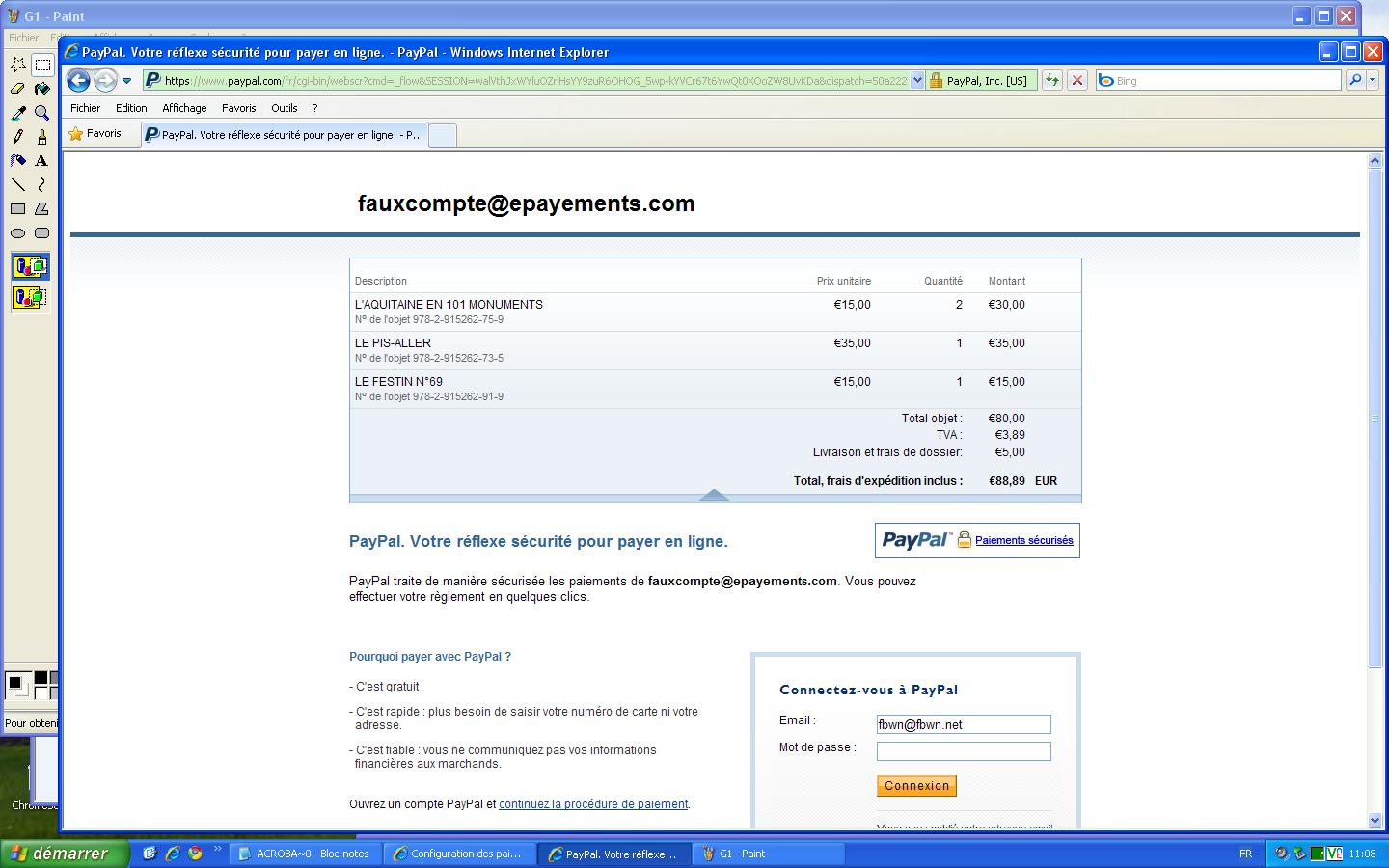Open the recent pages dropdown beside Forward
The height and width of the screenshot is (868, 1389).
click(126, 81)
